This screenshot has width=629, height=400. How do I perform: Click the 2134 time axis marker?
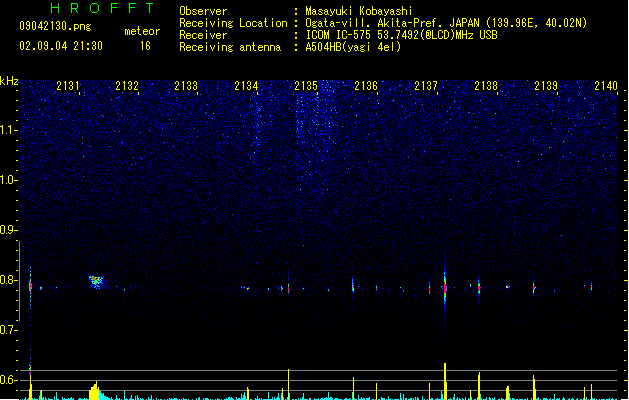(246, 86)
